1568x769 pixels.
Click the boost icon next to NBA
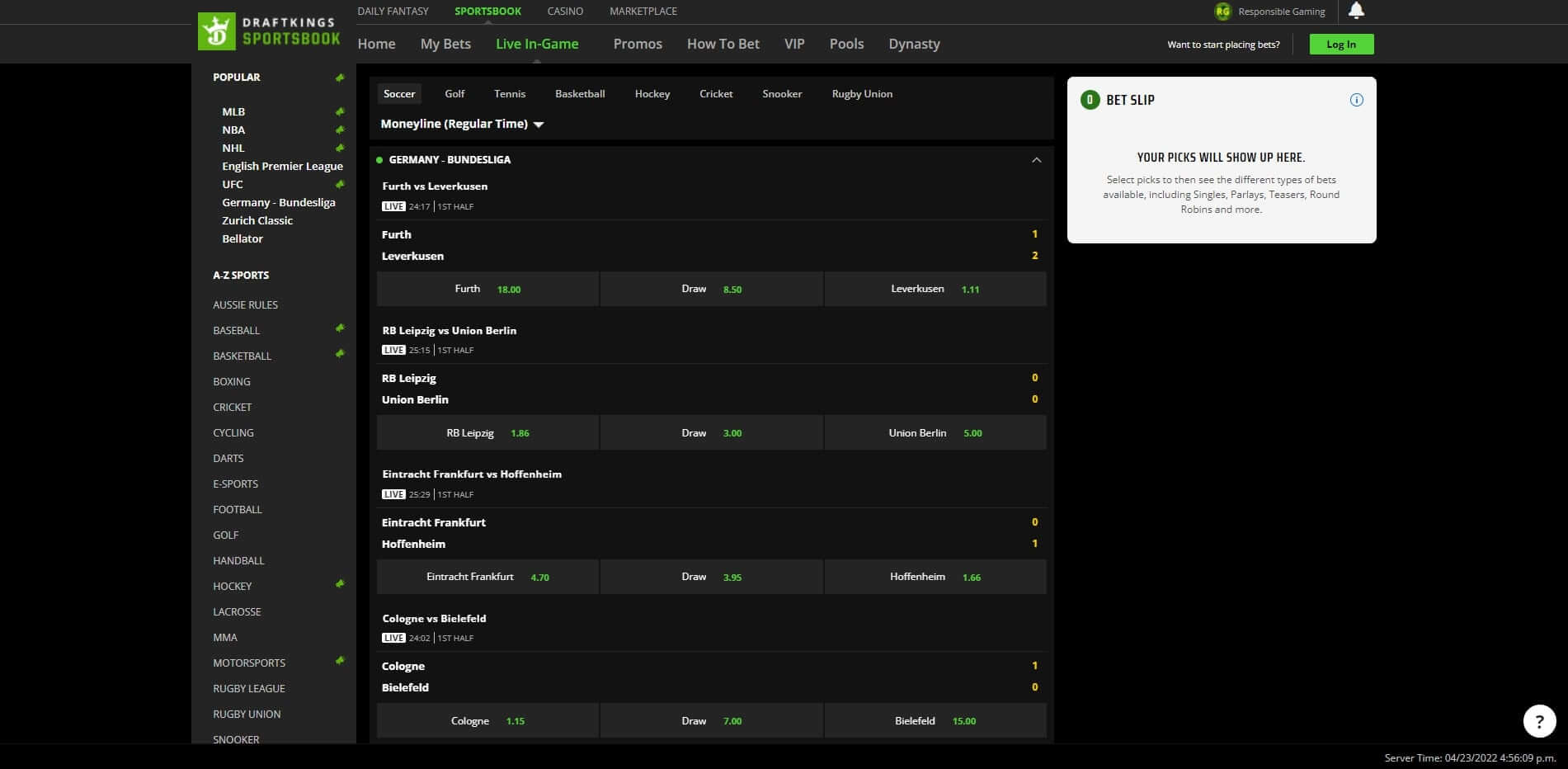coord(340,130)
